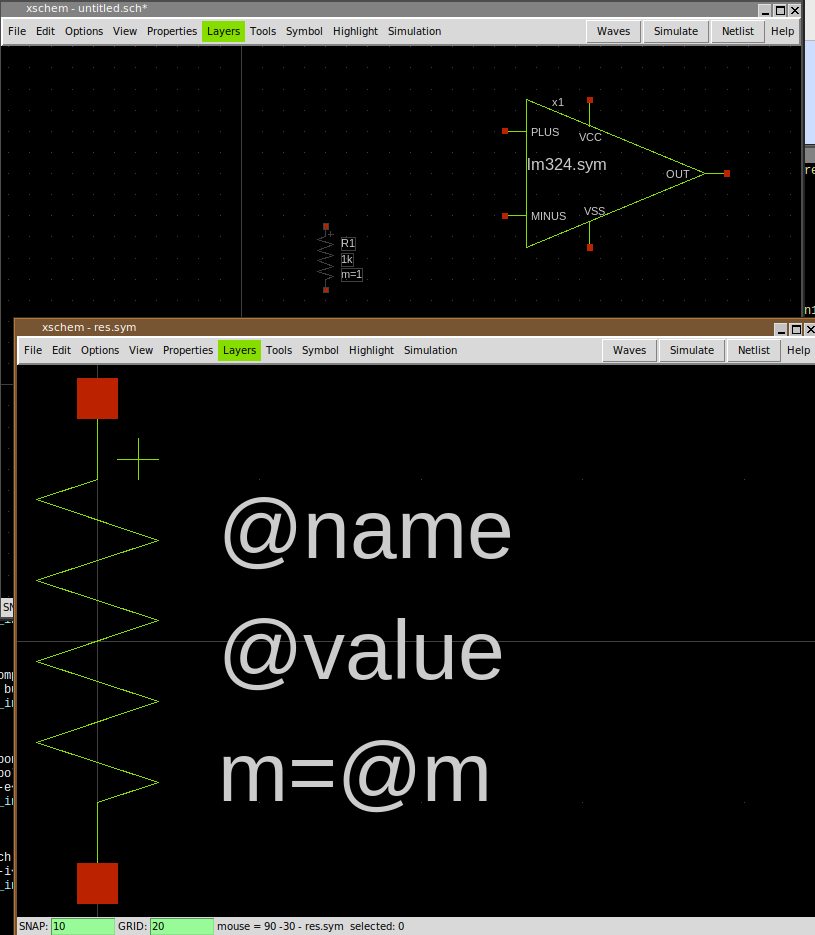Click the SNAP value input field
The width and height of the screenshot is (815, 935).
(83, 926)
